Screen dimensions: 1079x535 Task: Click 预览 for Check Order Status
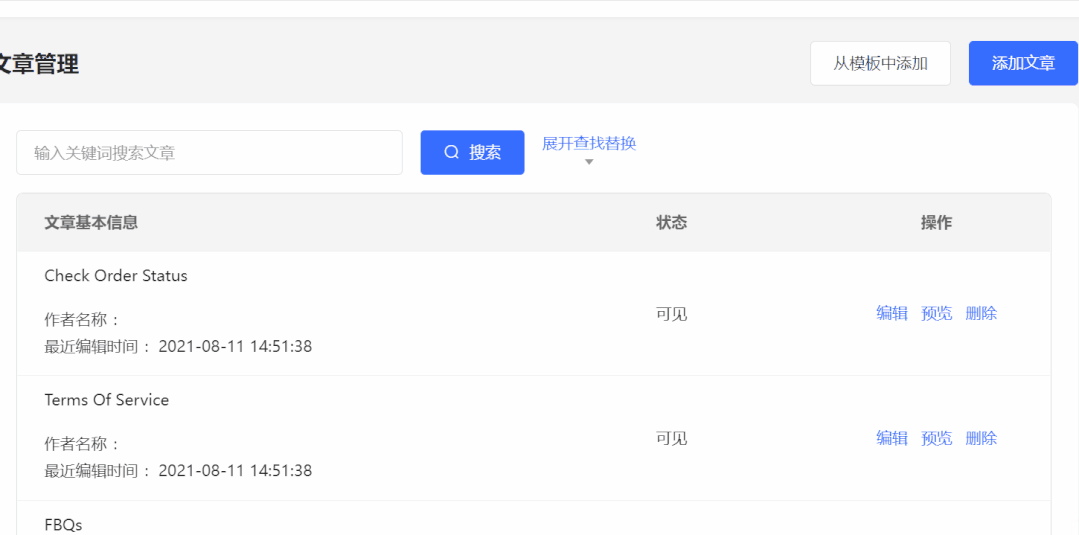[937, 313]
